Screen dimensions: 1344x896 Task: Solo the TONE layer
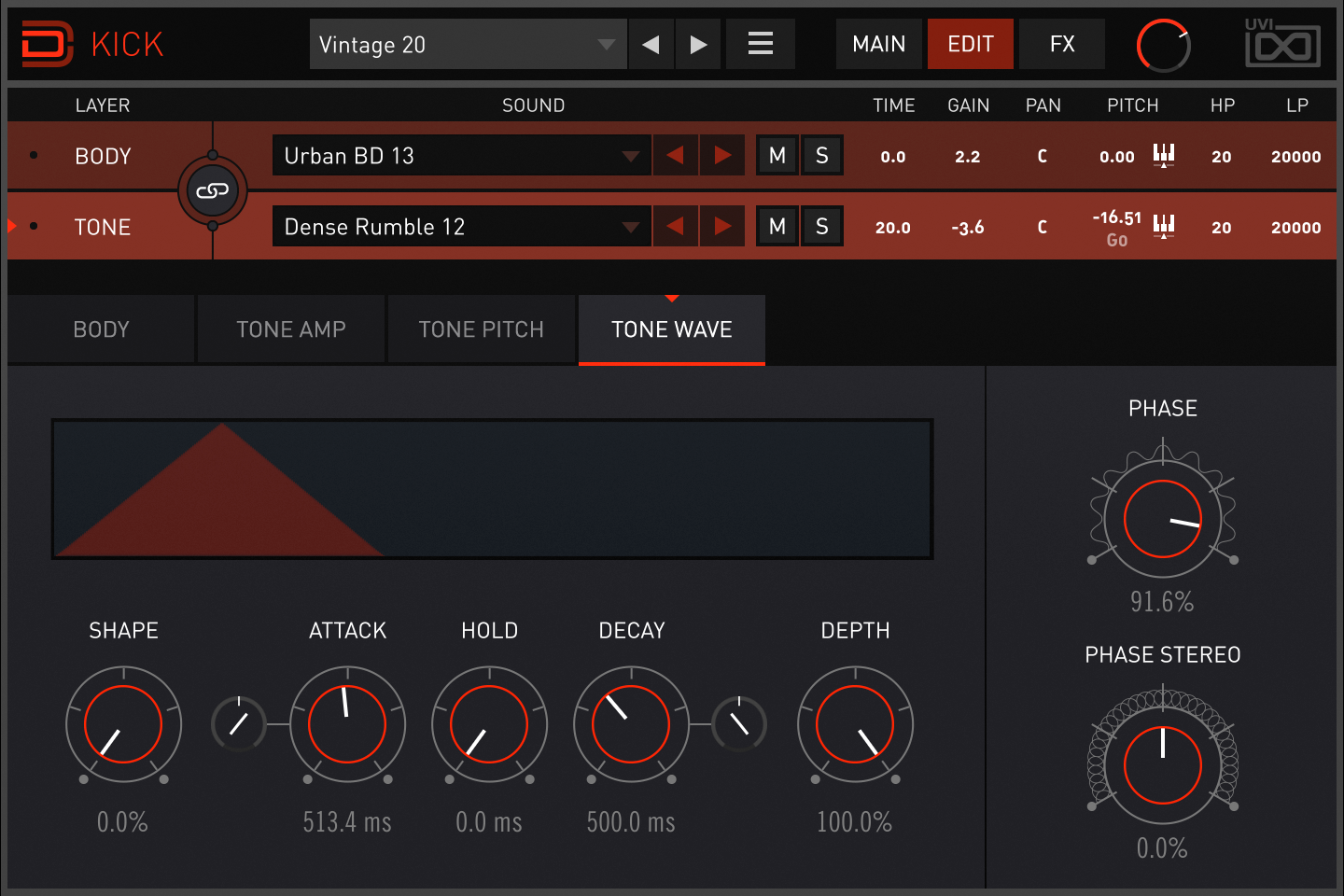(x=821, y=226)
